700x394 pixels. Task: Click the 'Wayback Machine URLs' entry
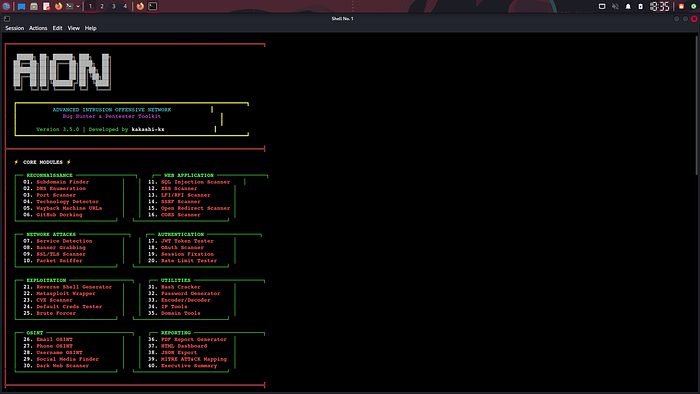pyautogui.click(x=69, y=208)
